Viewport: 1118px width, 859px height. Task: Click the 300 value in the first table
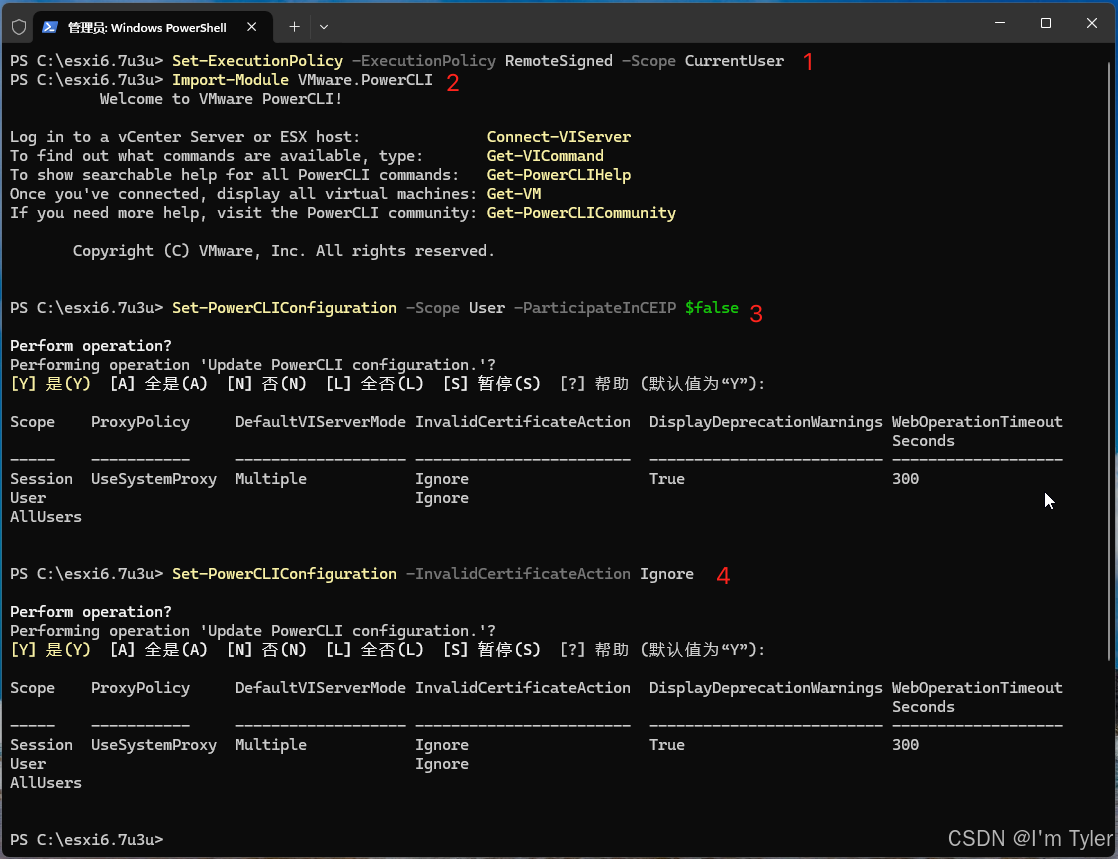[906, 479]
